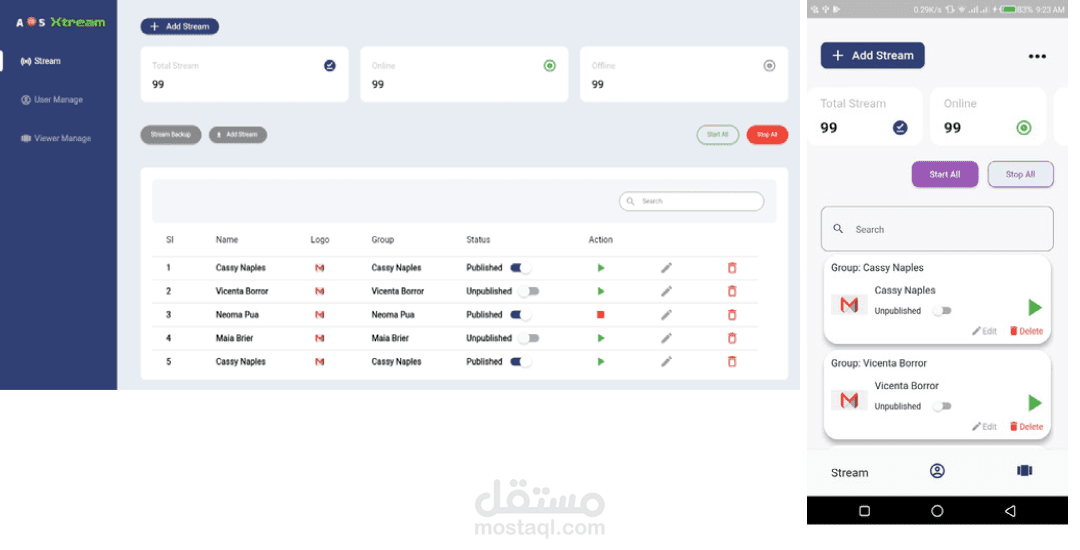This screenshot has height=550, width=1080.
Task: Stop the Neoma Pua stream
Action: click(x=601, y=315)
